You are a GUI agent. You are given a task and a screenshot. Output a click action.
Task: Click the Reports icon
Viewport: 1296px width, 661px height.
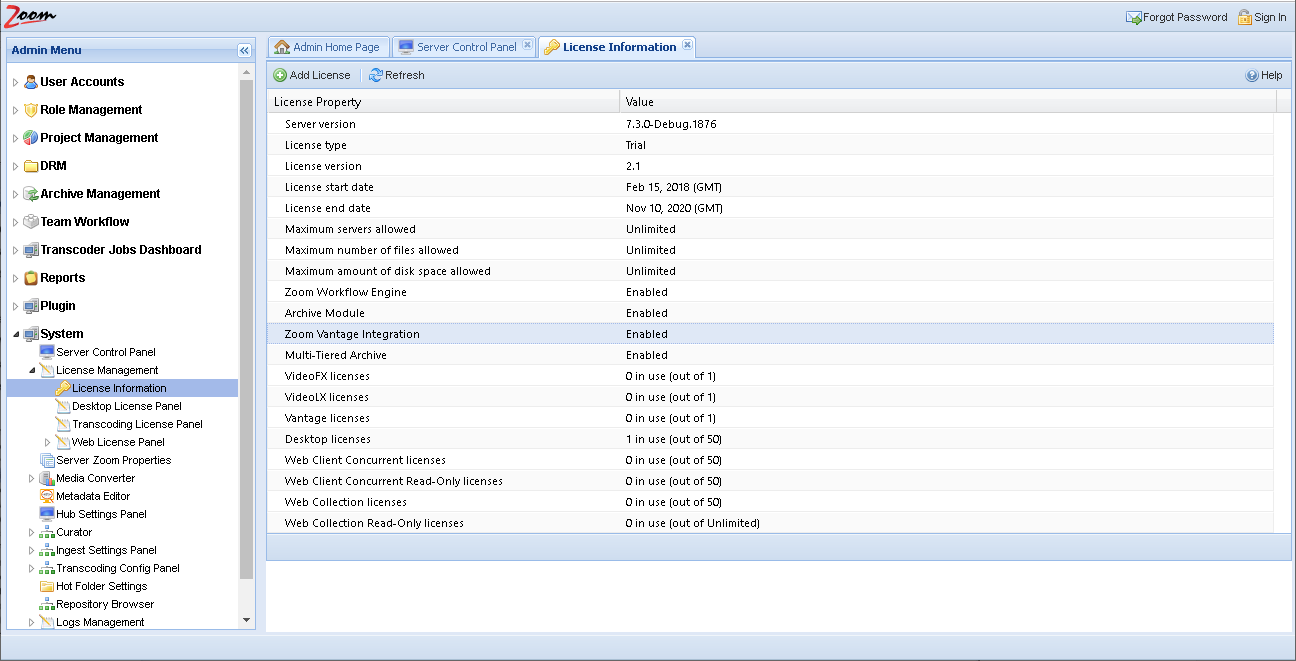click(x=31, y=278)
